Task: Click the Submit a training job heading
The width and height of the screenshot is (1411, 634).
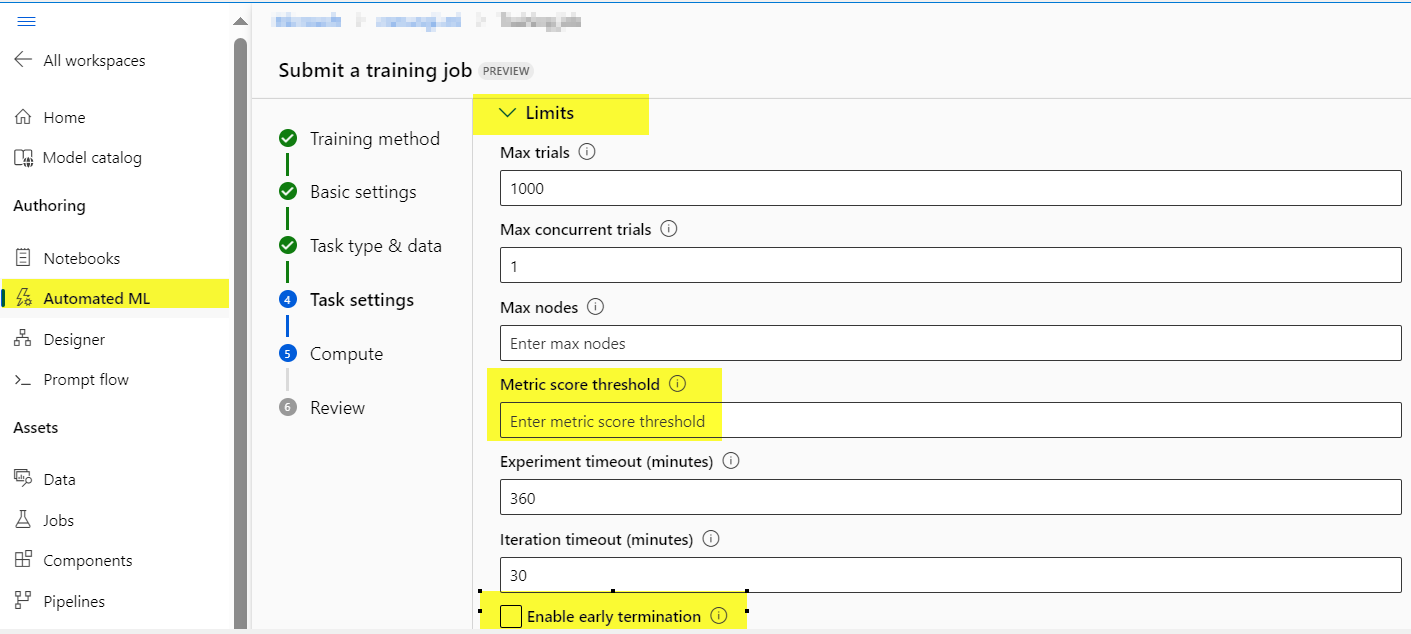Action: tap(376, 70)
